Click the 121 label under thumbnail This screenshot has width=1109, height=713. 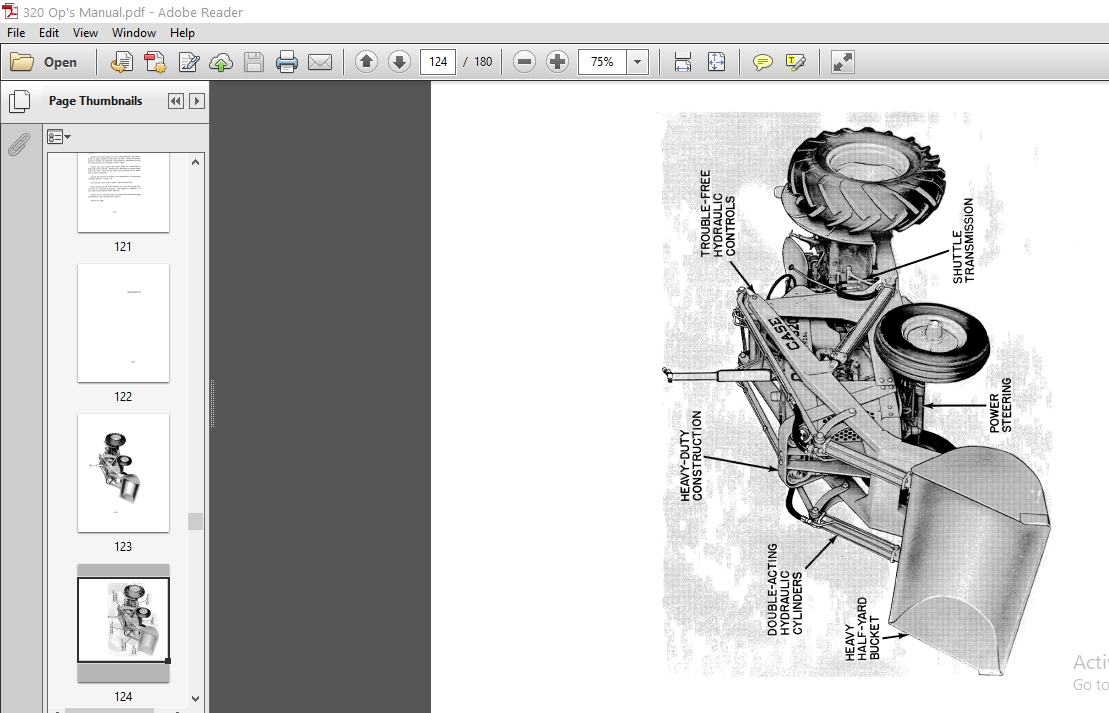123,247
